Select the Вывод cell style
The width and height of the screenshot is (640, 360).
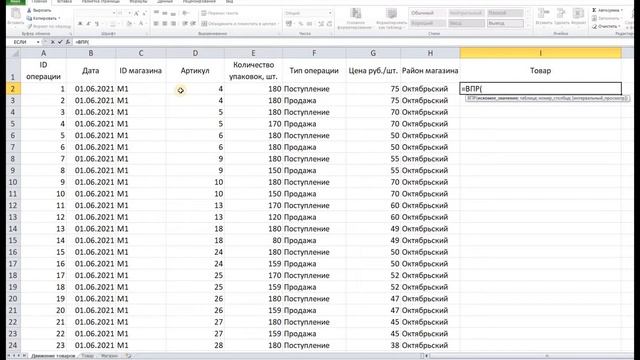(505, 23)
